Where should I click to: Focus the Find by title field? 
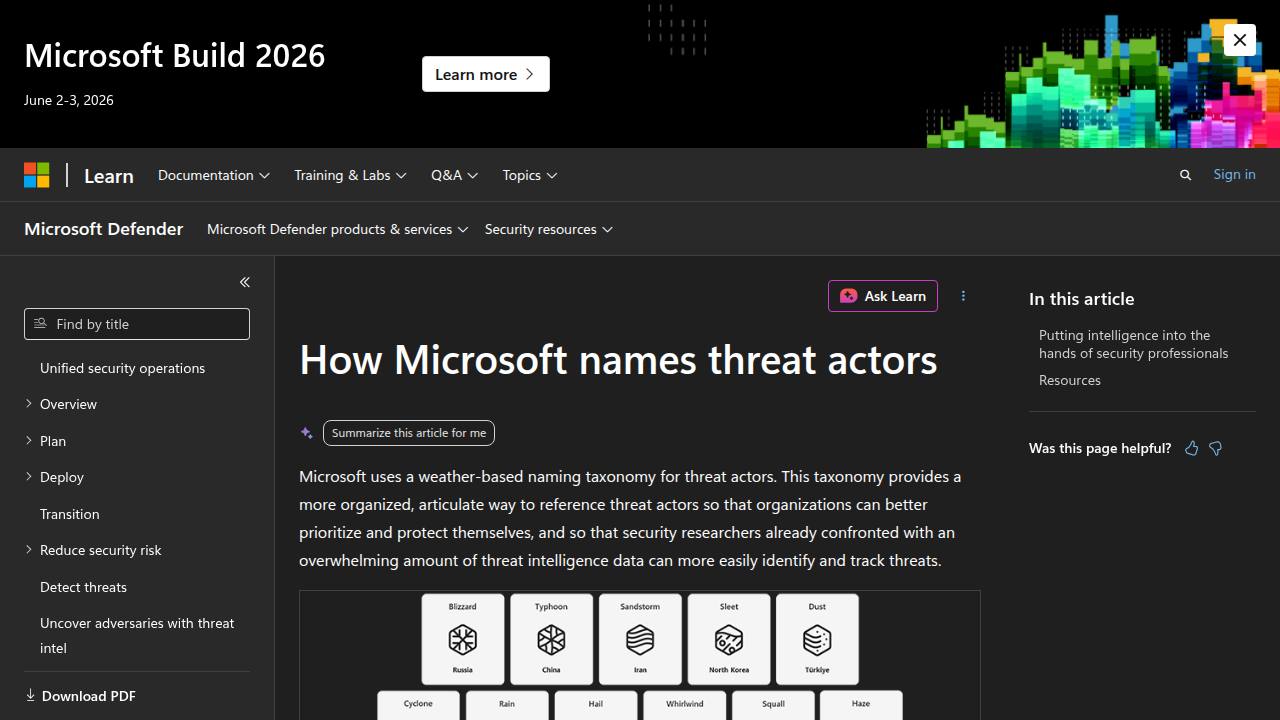click(137, 324)
